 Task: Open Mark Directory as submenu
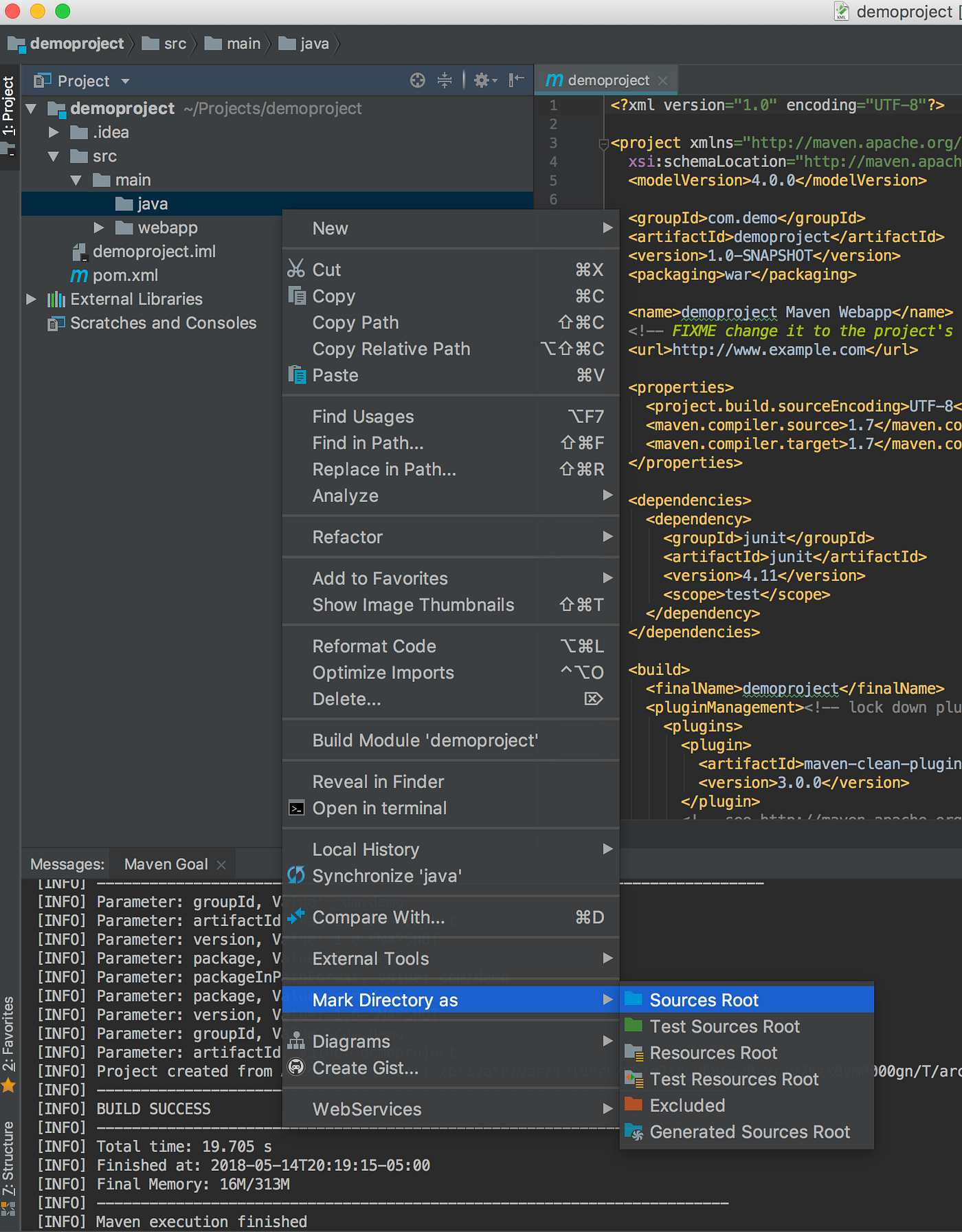pos(451,1000)
